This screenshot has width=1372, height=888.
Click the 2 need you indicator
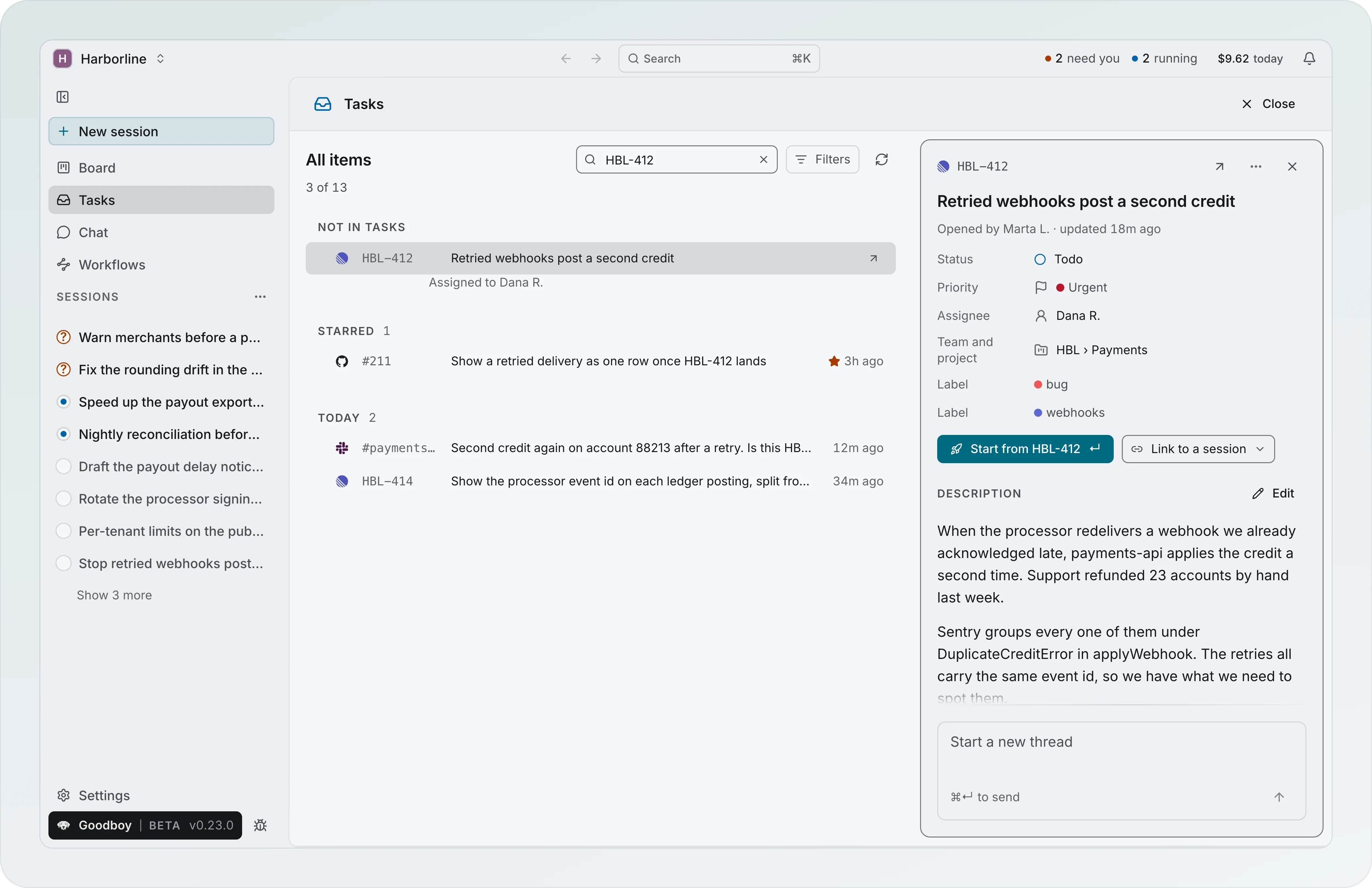tap(1082, 58)
